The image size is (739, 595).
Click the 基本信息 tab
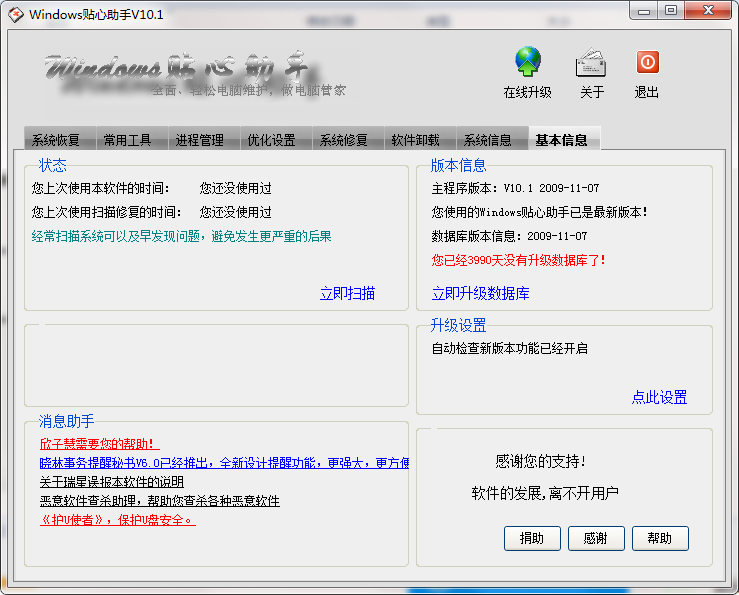click(x=564, y=139)
